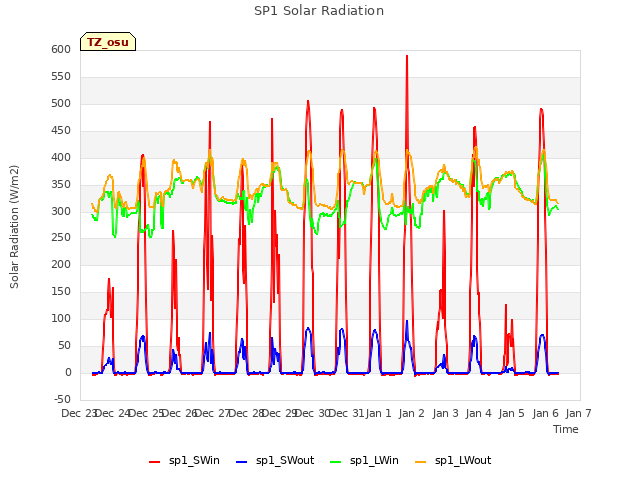Click the tallest red SWin peak near 590
Viewport: 640px width, 480px height.
pyautogui.click(x=407, y=56)
